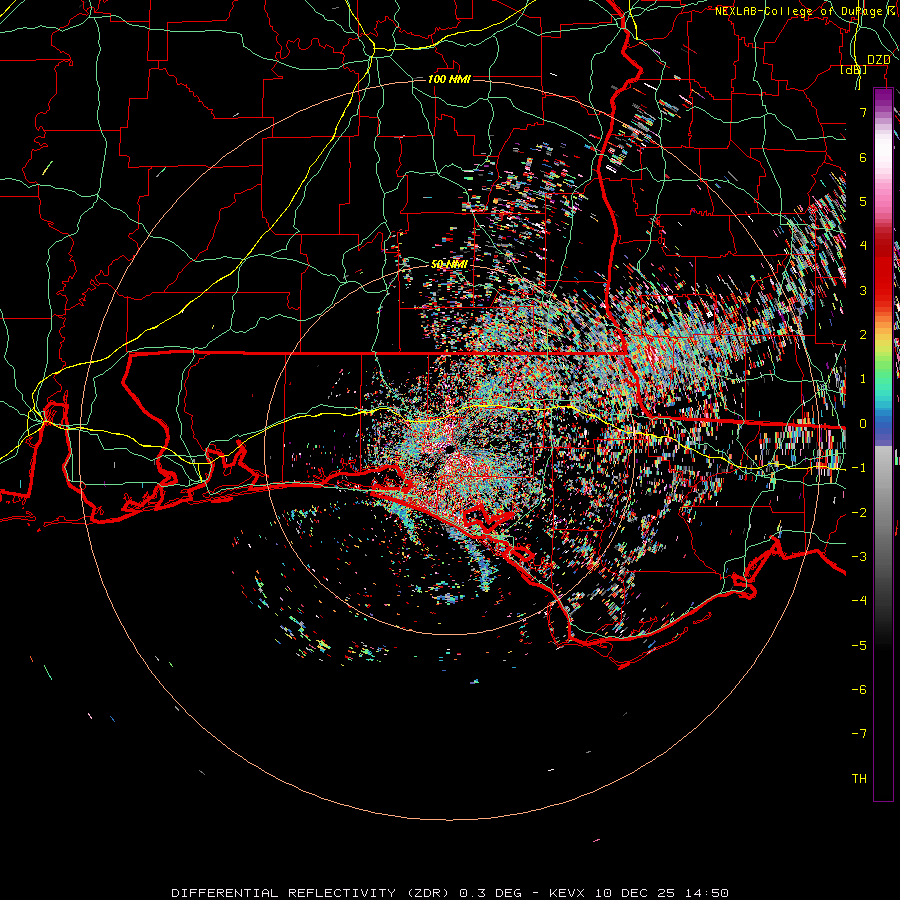
Task: Click the 14:50 timestamp in caption
Action: 707,893
